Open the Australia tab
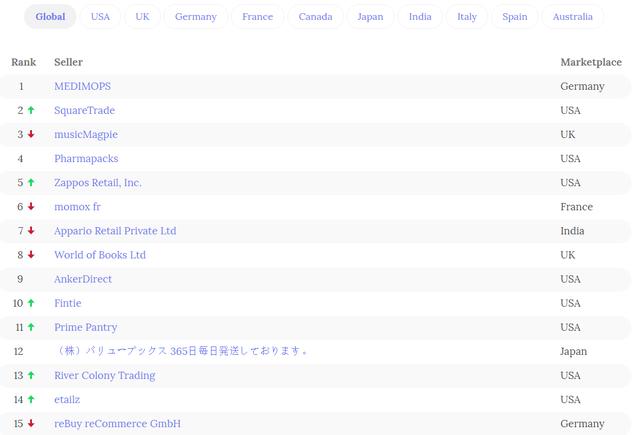 [x=573, y=17]
